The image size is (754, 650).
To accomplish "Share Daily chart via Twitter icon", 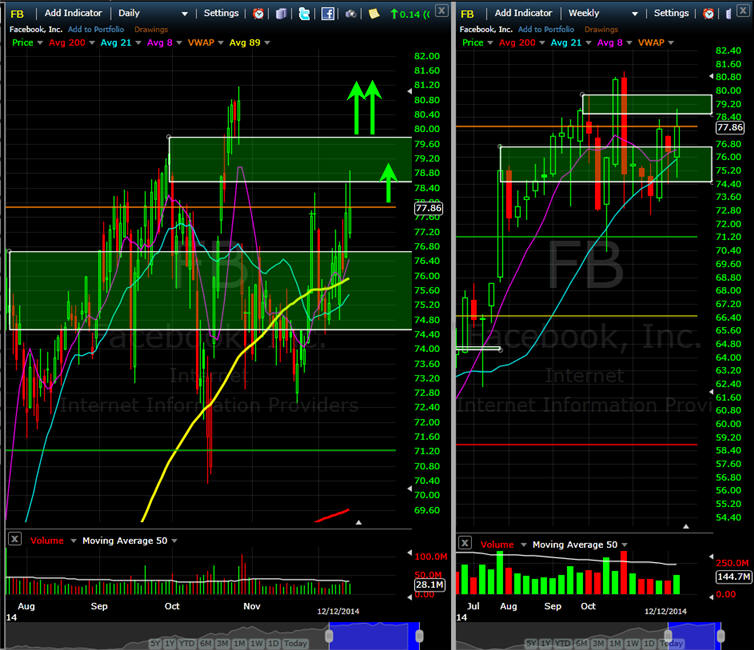I will pyautogui.click(x=304, y=13).
